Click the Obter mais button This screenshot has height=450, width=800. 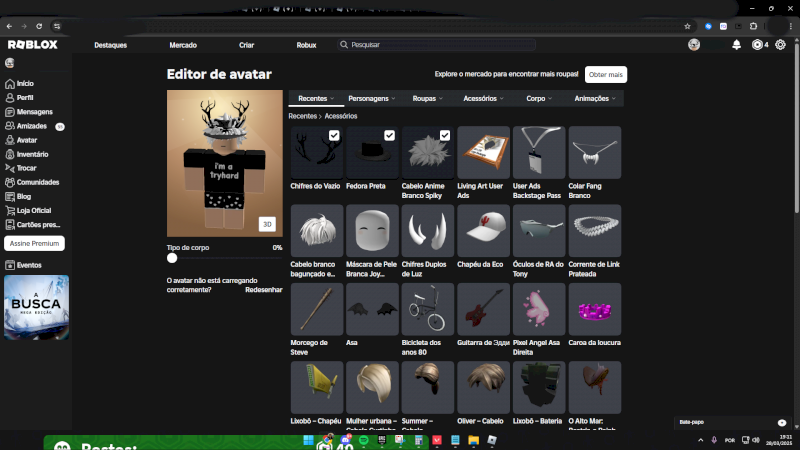[606, 74]
